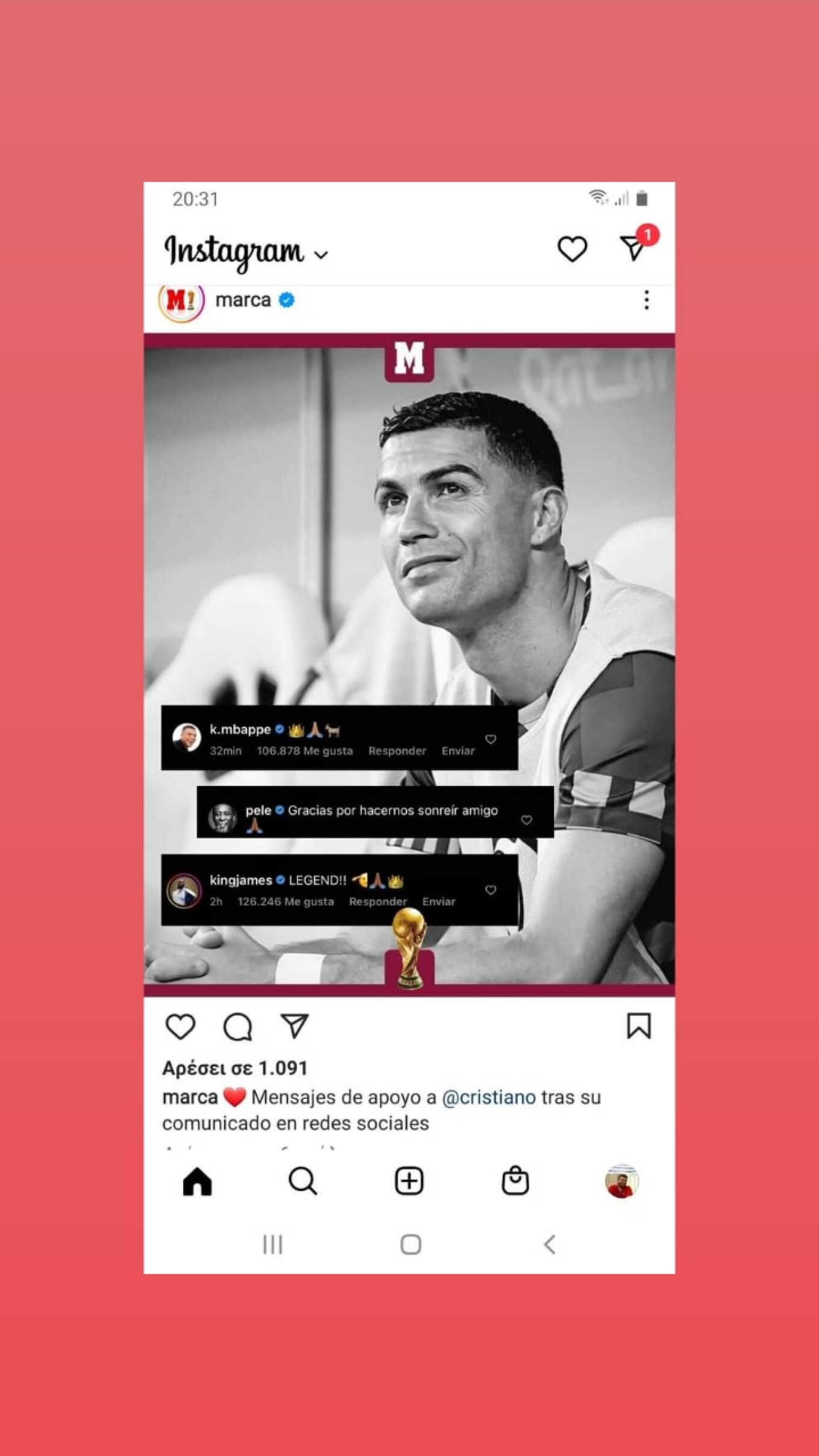The image size is (819, 1456).
Task: Save the post with bookmark icon
Action: 638,1026
